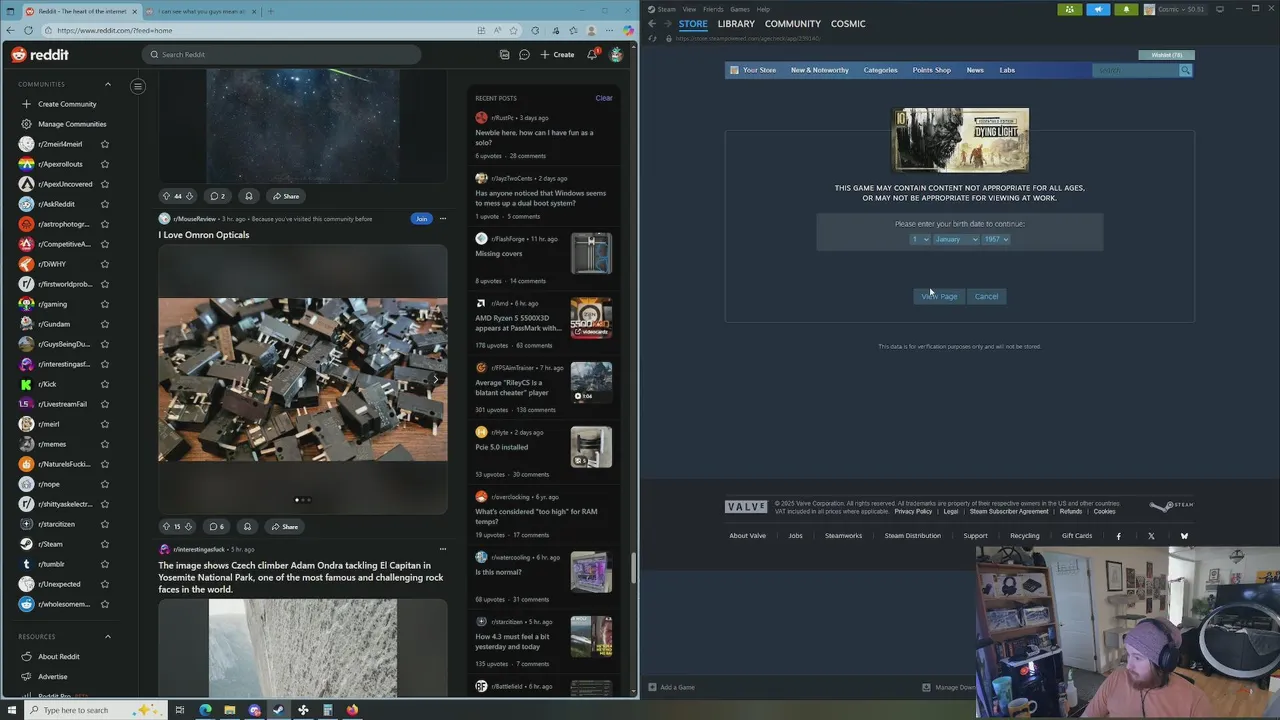Image resolution: width=1280 pixels, height=720 pixels.
Task: Open Windows Start menu
Action: (10, 710)
